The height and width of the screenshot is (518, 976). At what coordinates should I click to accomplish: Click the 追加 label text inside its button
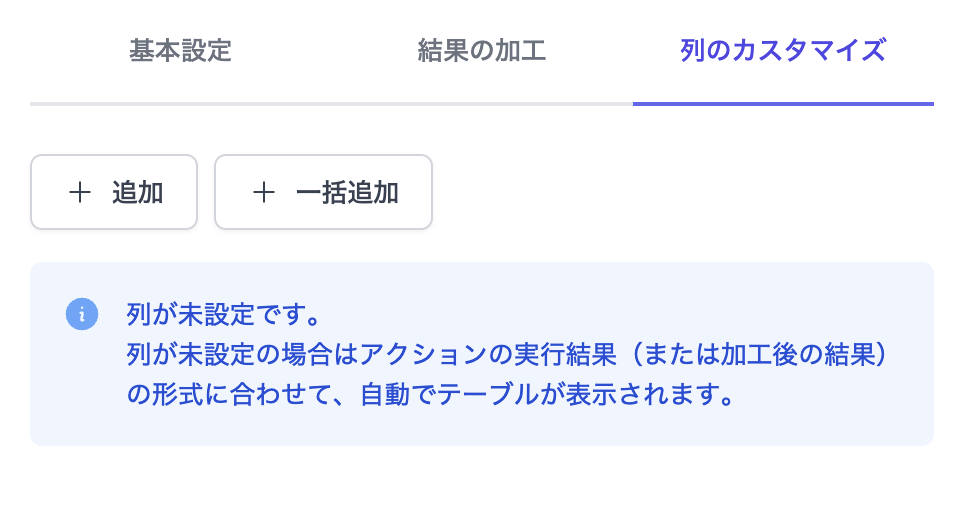coord(138,193)
